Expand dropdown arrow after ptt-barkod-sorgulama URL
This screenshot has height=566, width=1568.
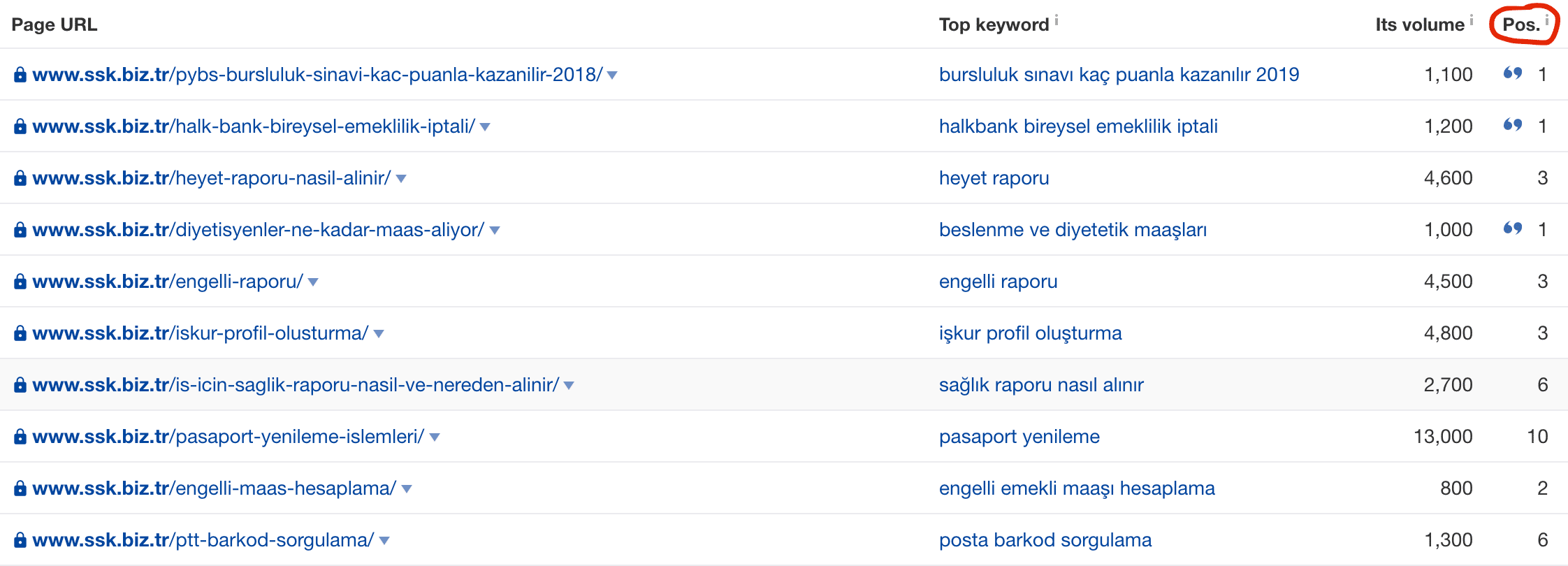coord(384,541)
